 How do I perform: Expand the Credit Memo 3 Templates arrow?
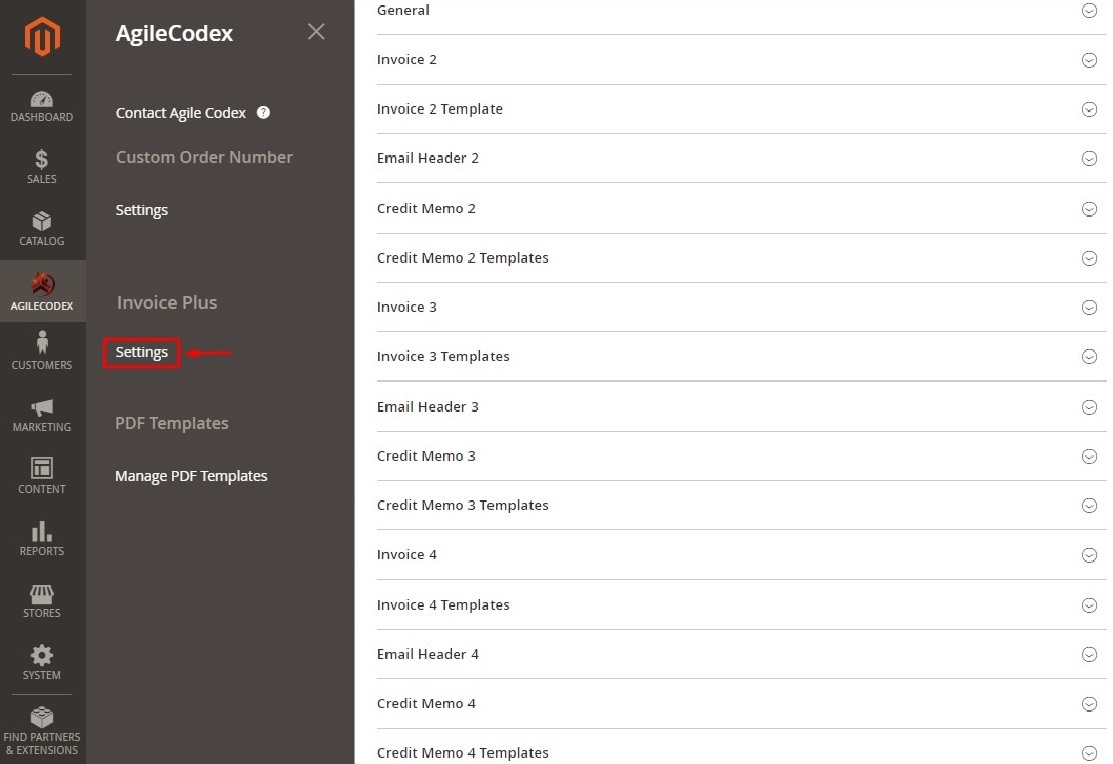tap(1089, 506)
